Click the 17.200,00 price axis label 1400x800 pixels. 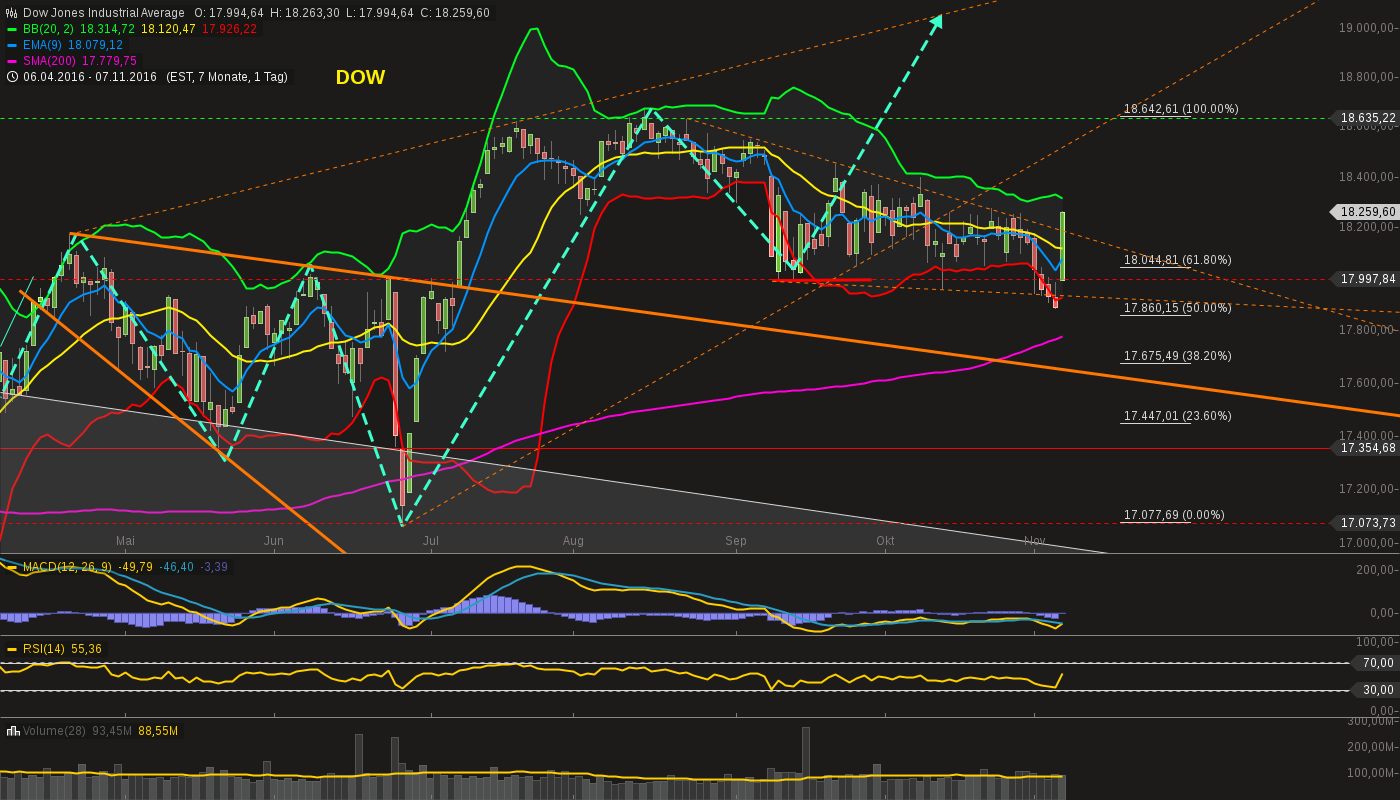pos(1368,489)
